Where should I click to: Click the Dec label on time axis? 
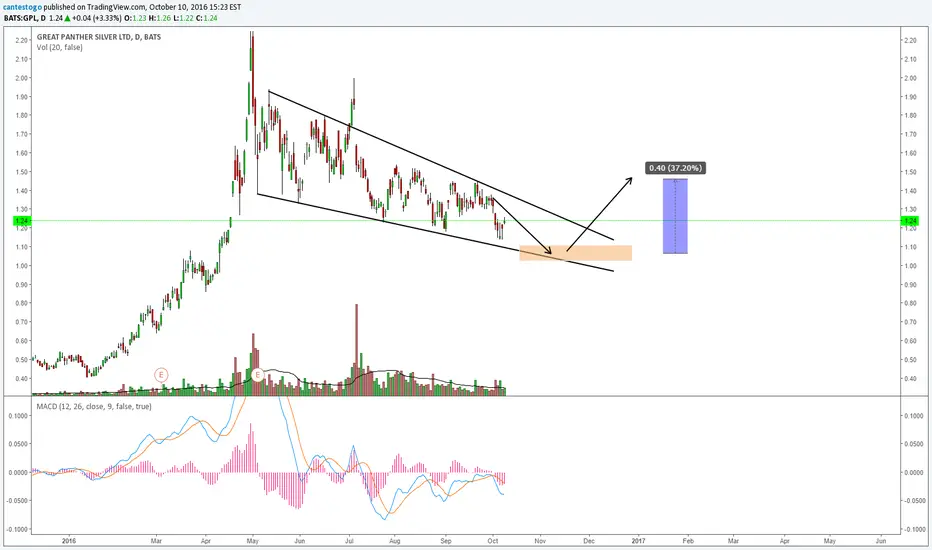pyautogui.click(x=589, y=541)
